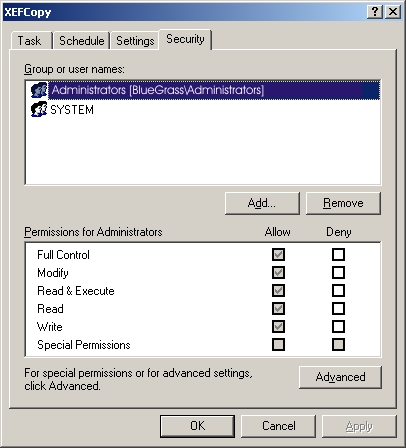Viewport: 406px width, 448px height.
Task: Confirm changes with OK button
Action: click(197, 426)
